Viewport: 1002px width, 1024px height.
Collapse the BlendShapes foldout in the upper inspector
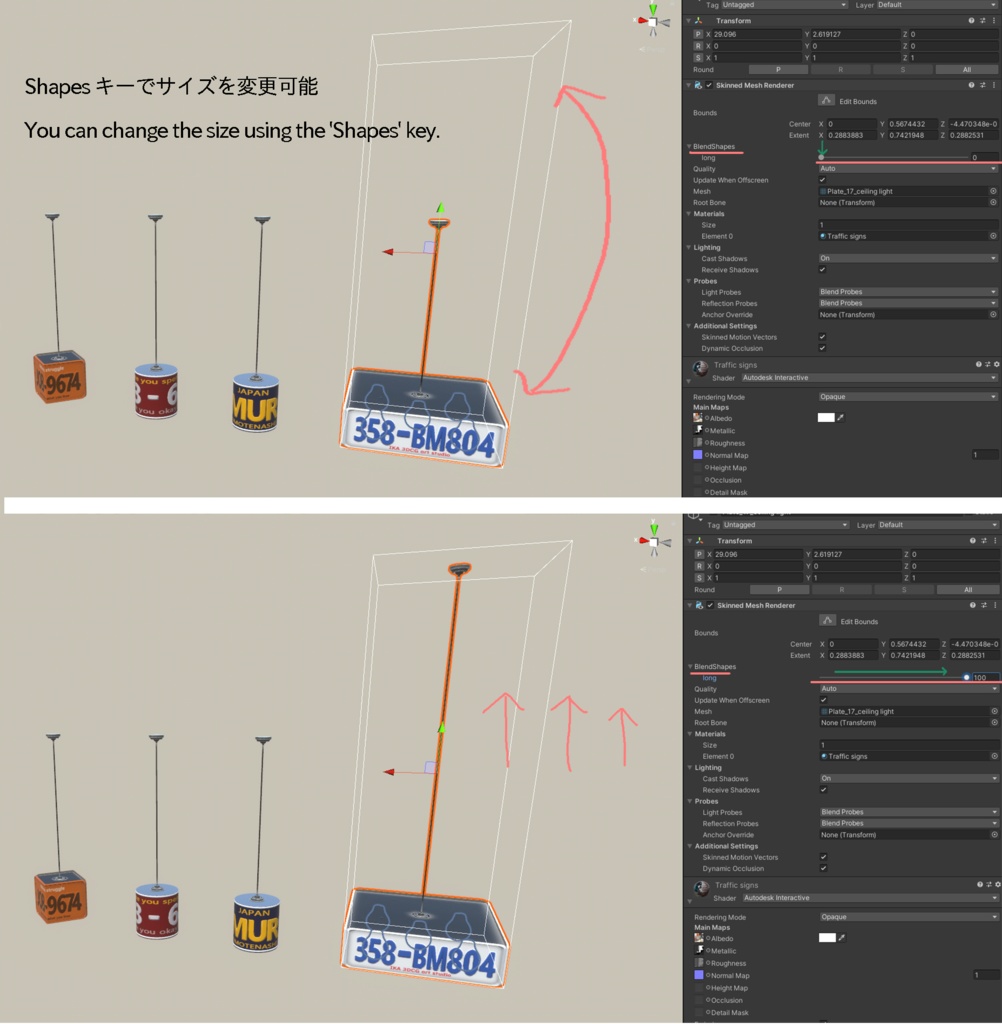[x=689, y=146]
